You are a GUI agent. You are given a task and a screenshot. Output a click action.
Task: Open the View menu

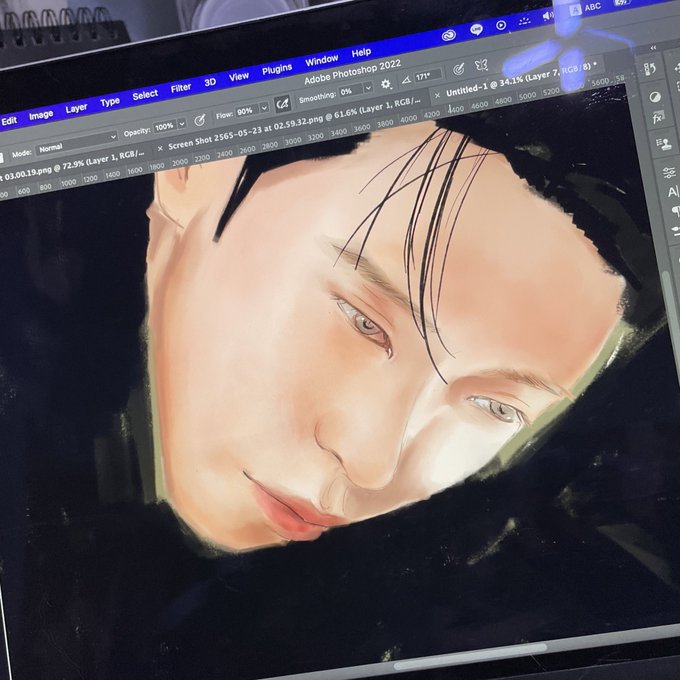point(239,77)
